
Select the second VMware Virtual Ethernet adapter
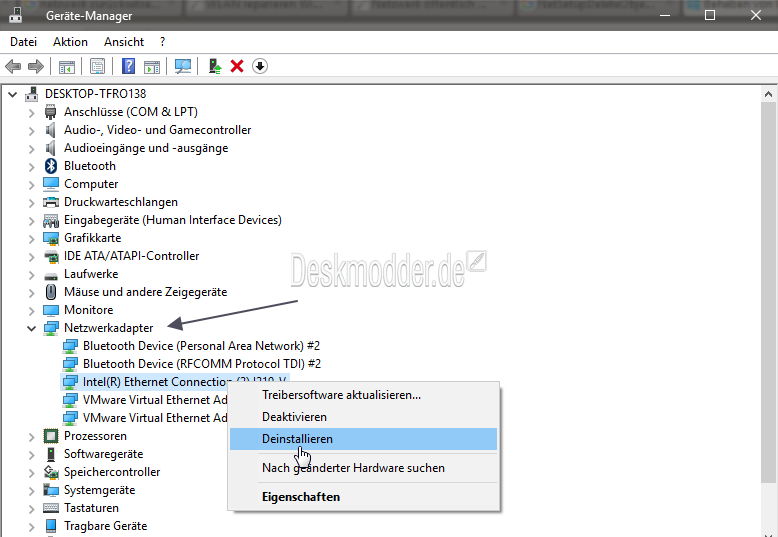[x=155, y=418]
